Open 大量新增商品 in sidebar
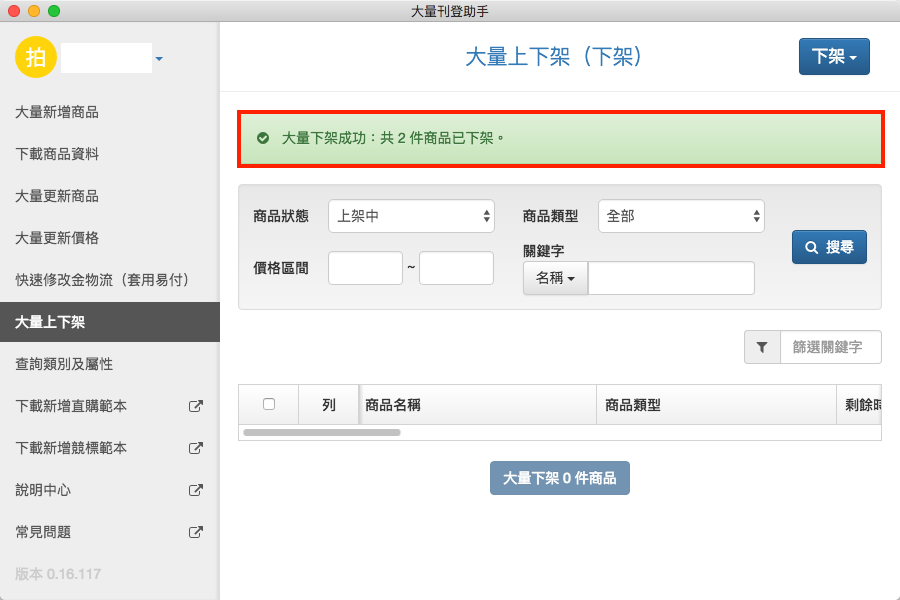 pyautogui.click(x=57, y=112)
